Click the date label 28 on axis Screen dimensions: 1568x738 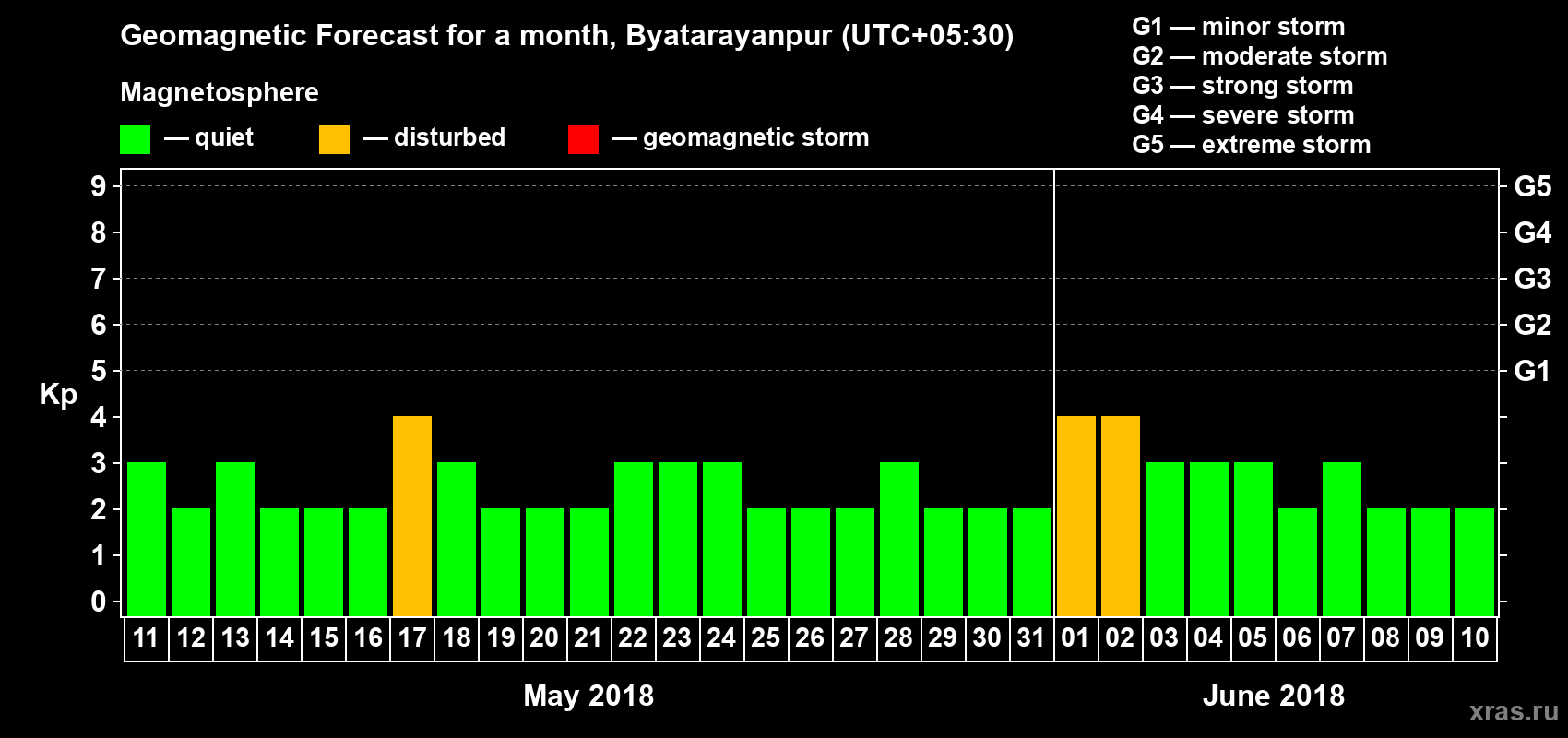point(898,637)
